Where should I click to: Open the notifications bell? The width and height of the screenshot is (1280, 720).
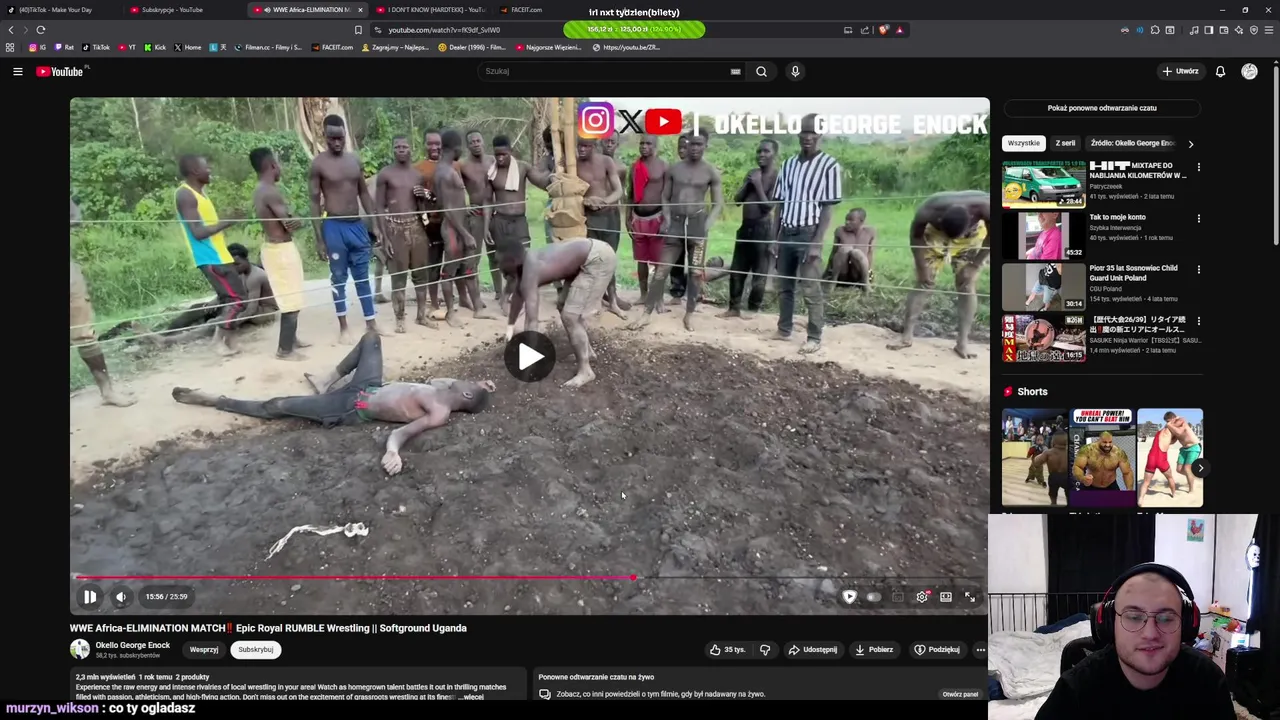click(x=1220, y=71)
